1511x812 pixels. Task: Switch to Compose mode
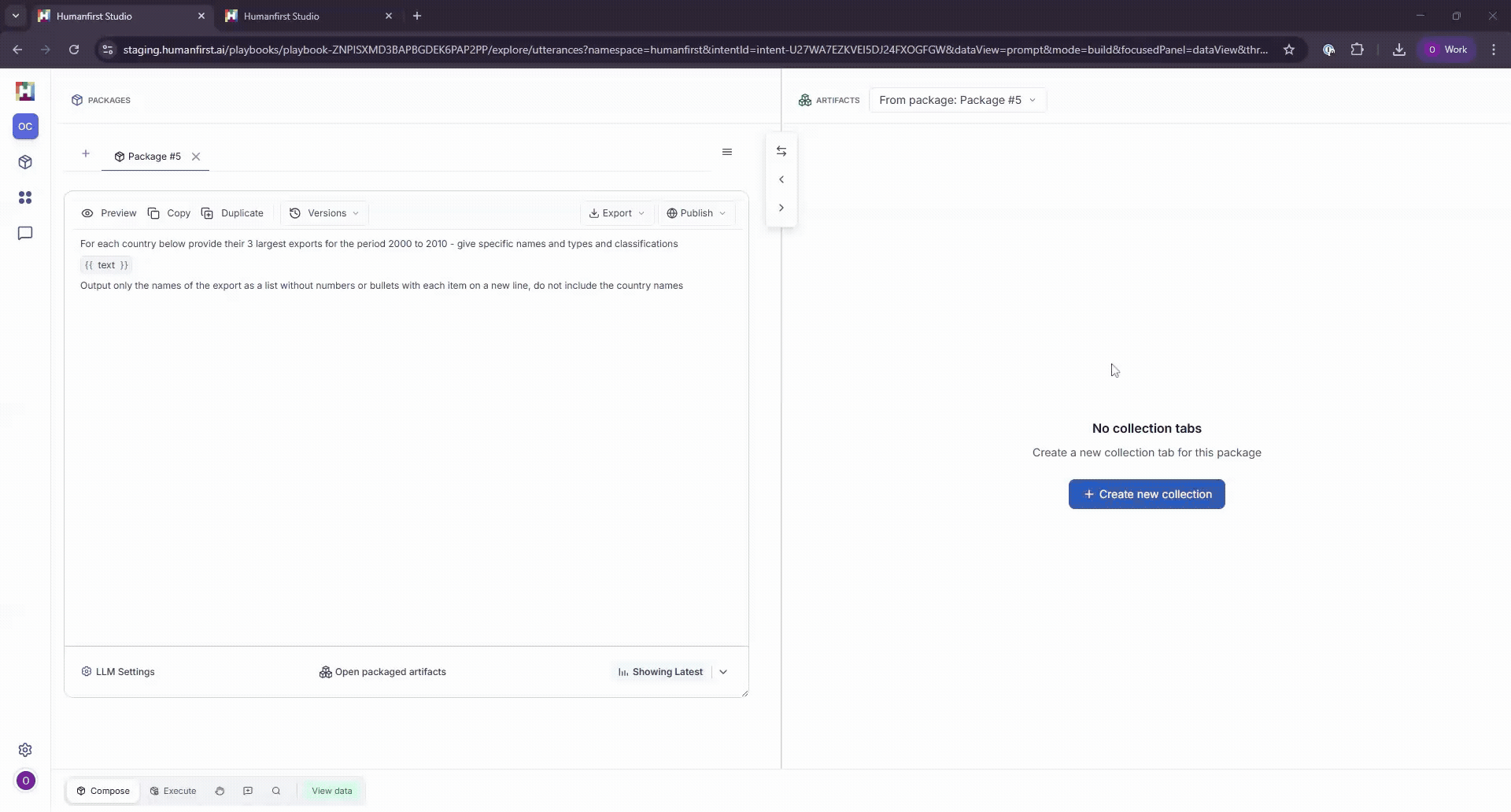click(x=103, y=791)
